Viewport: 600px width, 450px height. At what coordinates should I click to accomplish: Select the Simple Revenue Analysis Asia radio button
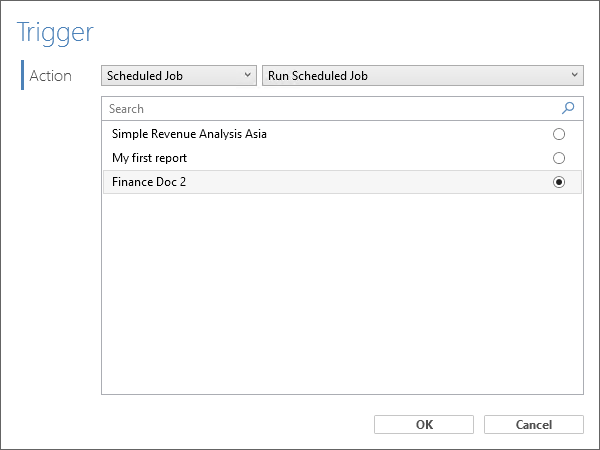pos(559,134)
